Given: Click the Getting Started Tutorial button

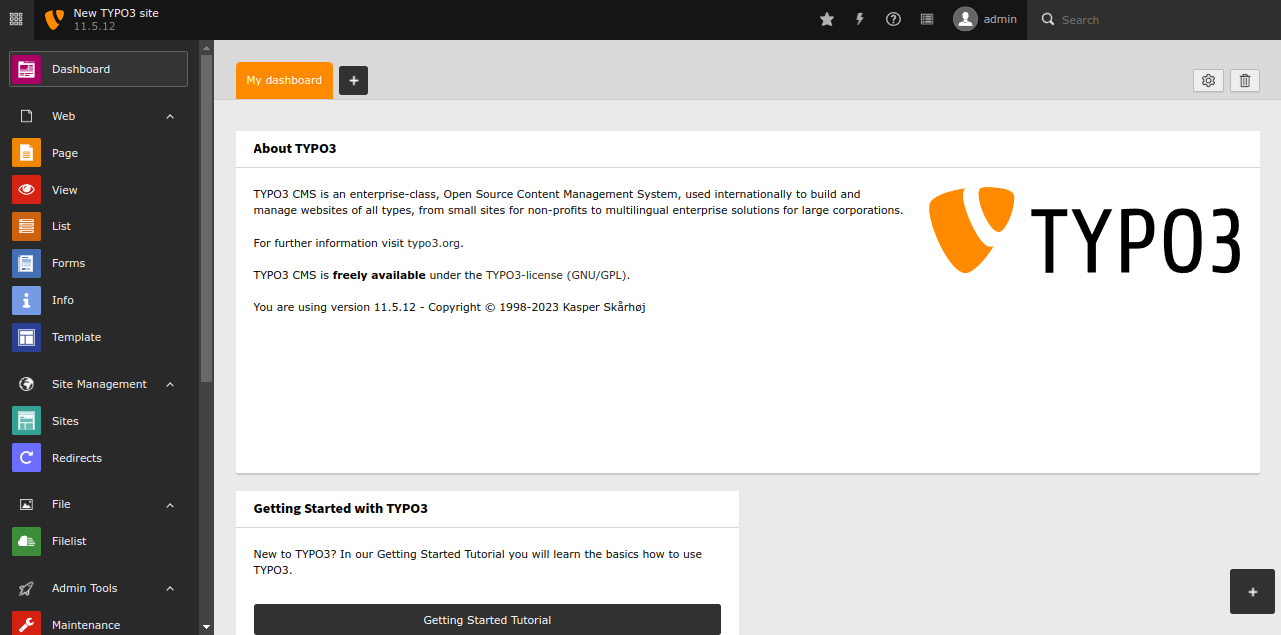Looking at the screenshot, I should tap(487, 620).
